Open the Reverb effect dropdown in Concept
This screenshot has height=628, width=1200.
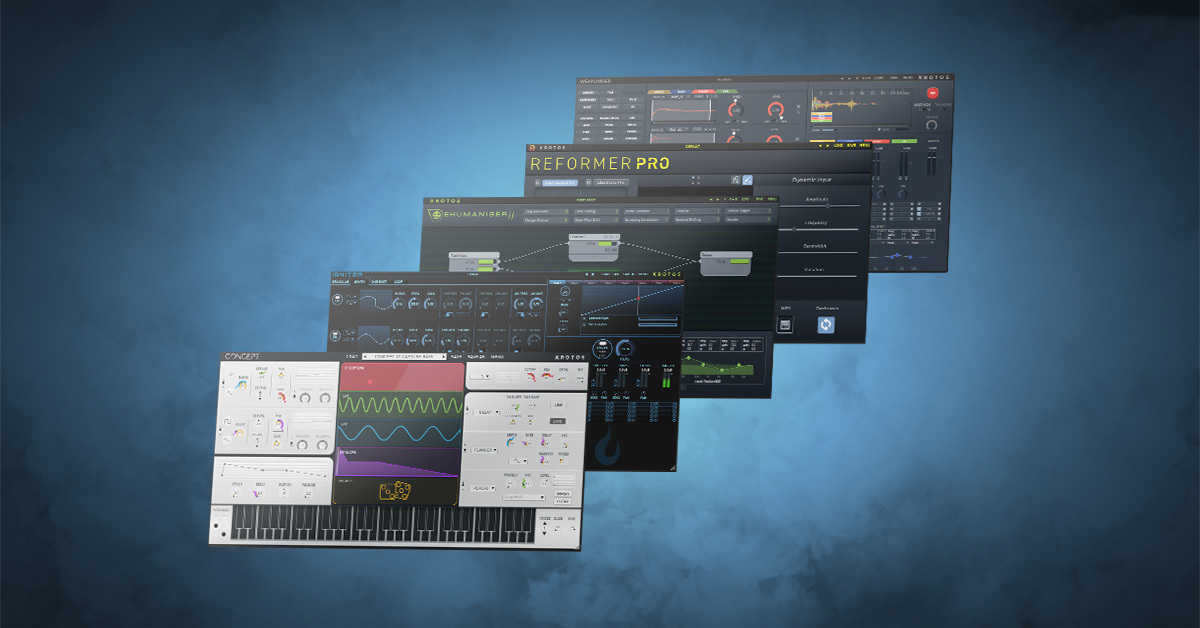(x=483, y=488)
